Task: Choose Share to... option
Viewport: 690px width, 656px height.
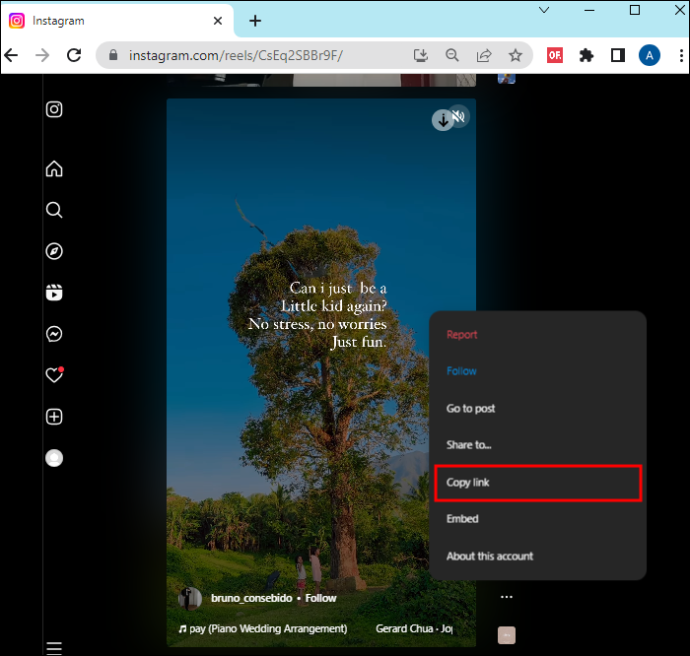Action: [469, 445]
